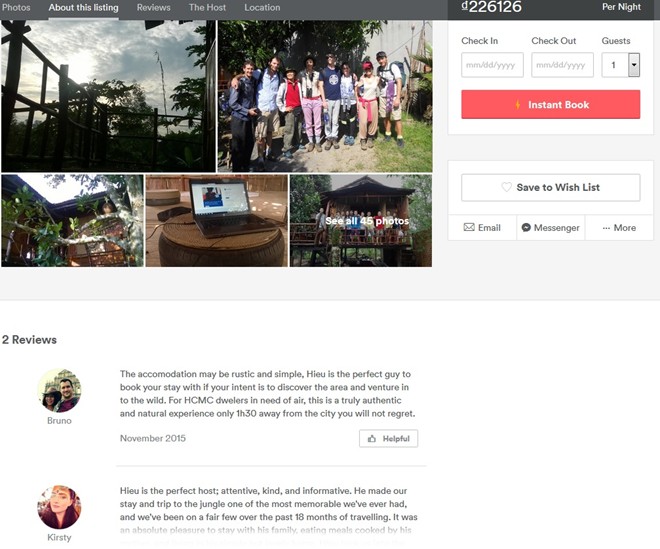This screenshot has width=660, height=549.
Task: Click Save to Wish List button
Action: point(551,187)
